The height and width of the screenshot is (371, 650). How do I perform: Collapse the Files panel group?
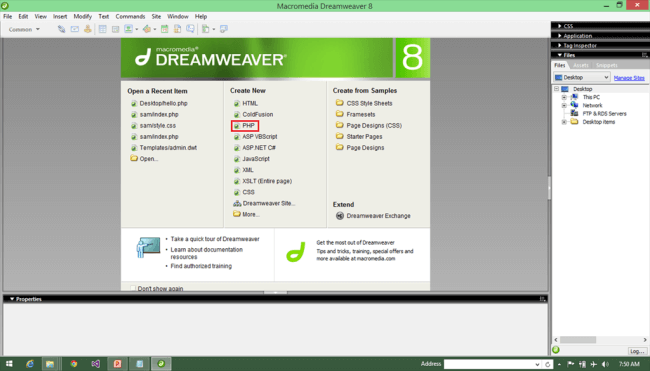click(x=560, y=55)
